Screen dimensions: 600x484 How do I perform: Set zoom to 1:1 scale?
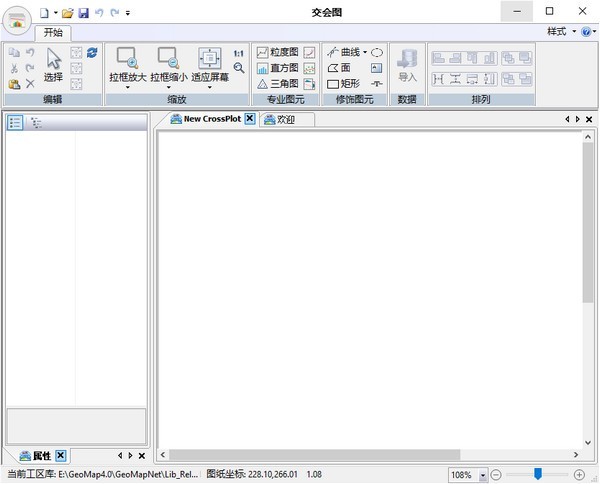click(x=239, y=53)
